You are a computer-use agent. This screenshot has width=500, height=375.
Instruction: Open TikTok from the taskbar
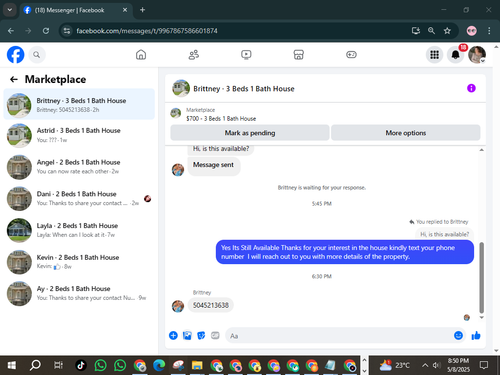pos(81,365)
